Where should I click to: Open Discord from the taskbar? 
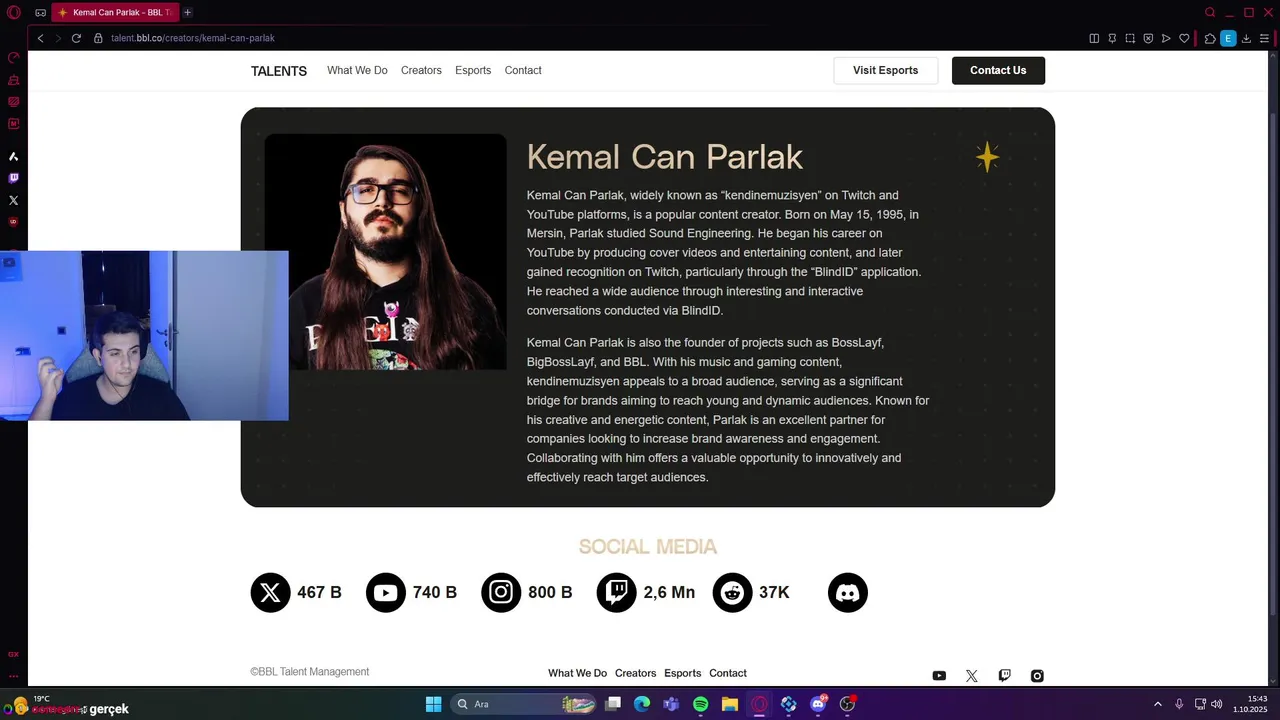[818, 704]
